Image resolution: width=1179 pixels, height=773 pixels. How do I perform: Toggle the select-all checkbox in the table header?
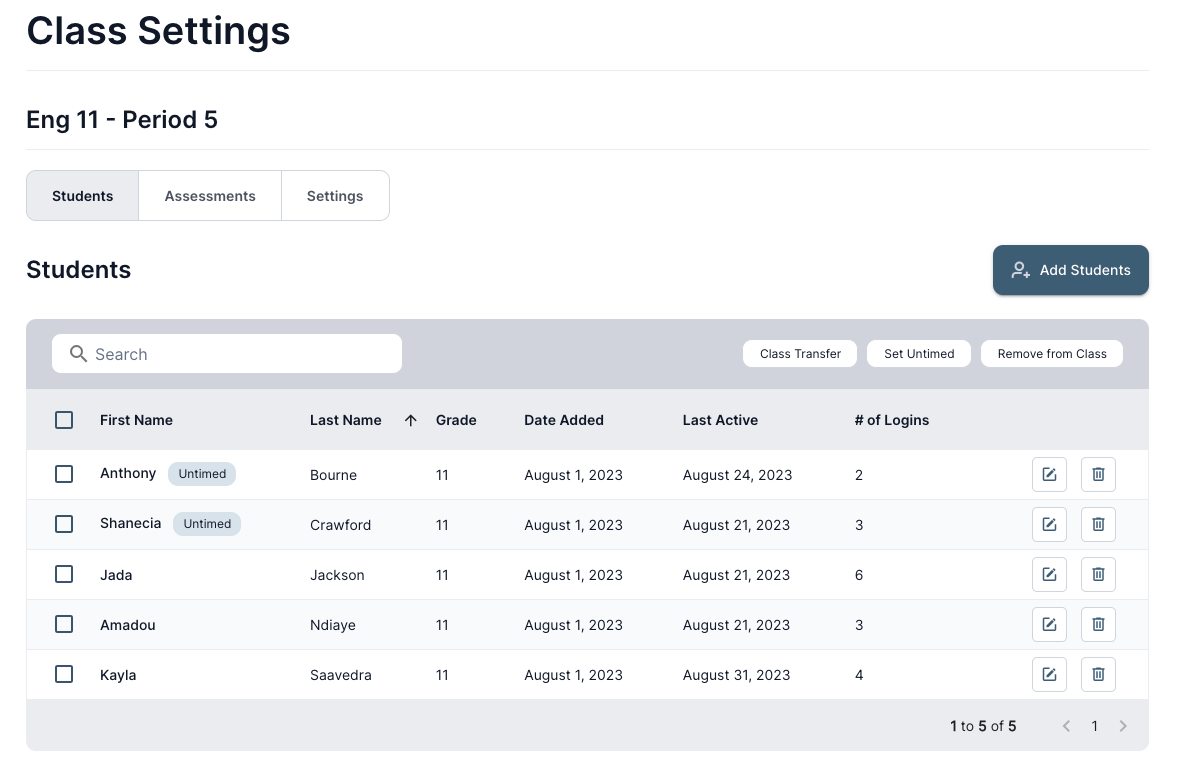coord(64,421)
